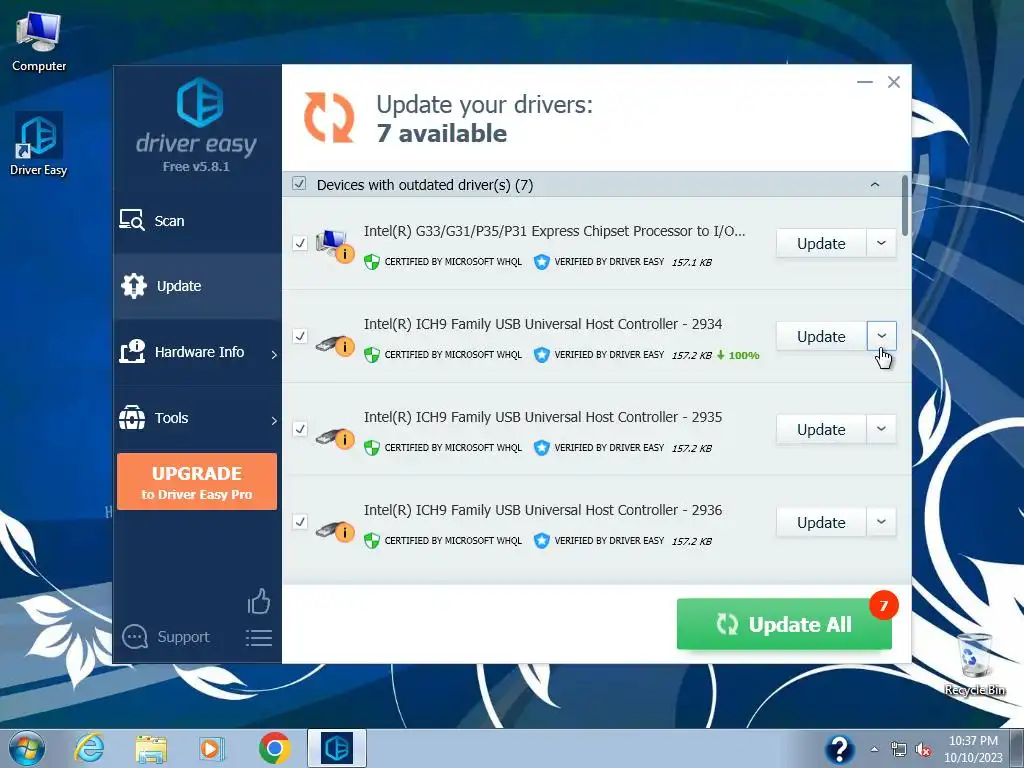Open Update dropdown arrow for Controller 2934
This screenshot has height=768, width=1024.
point(882,336)
